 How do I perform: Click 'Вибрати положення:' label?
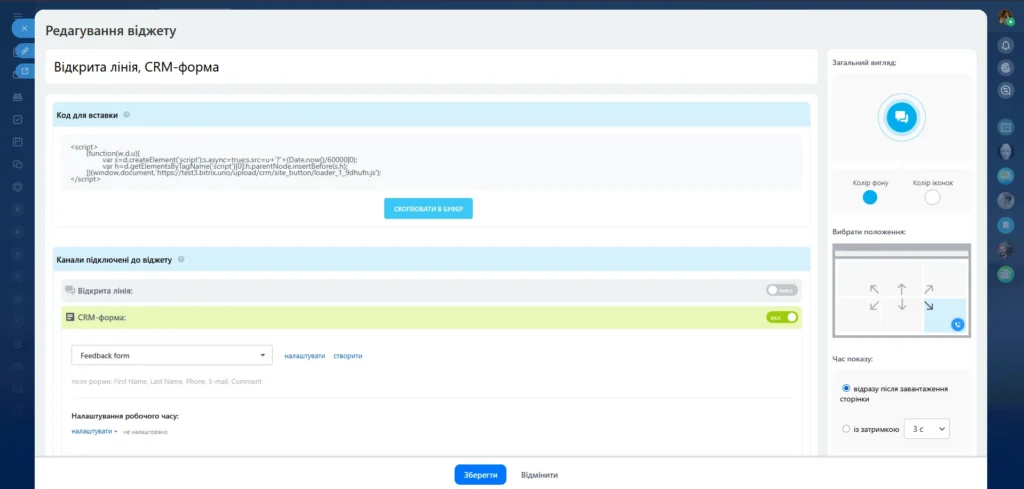869,232
